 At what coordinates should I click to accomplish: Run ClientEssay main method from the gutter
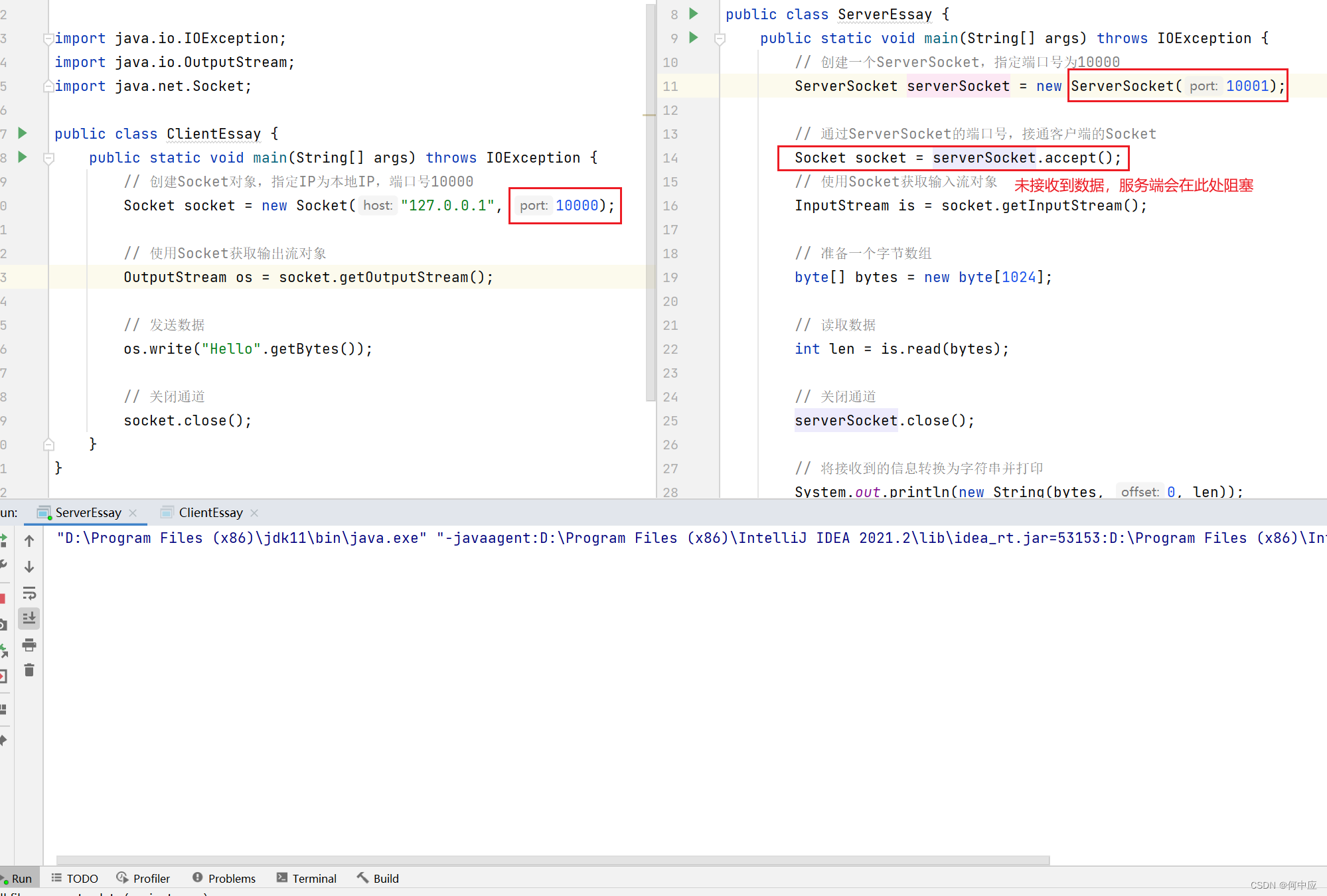click(x=23, y=157)
